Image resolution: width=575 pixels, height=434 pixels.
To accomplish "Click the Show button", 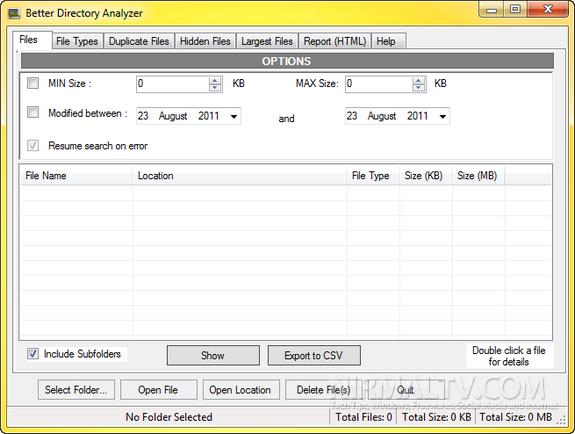I will [213, 355].
